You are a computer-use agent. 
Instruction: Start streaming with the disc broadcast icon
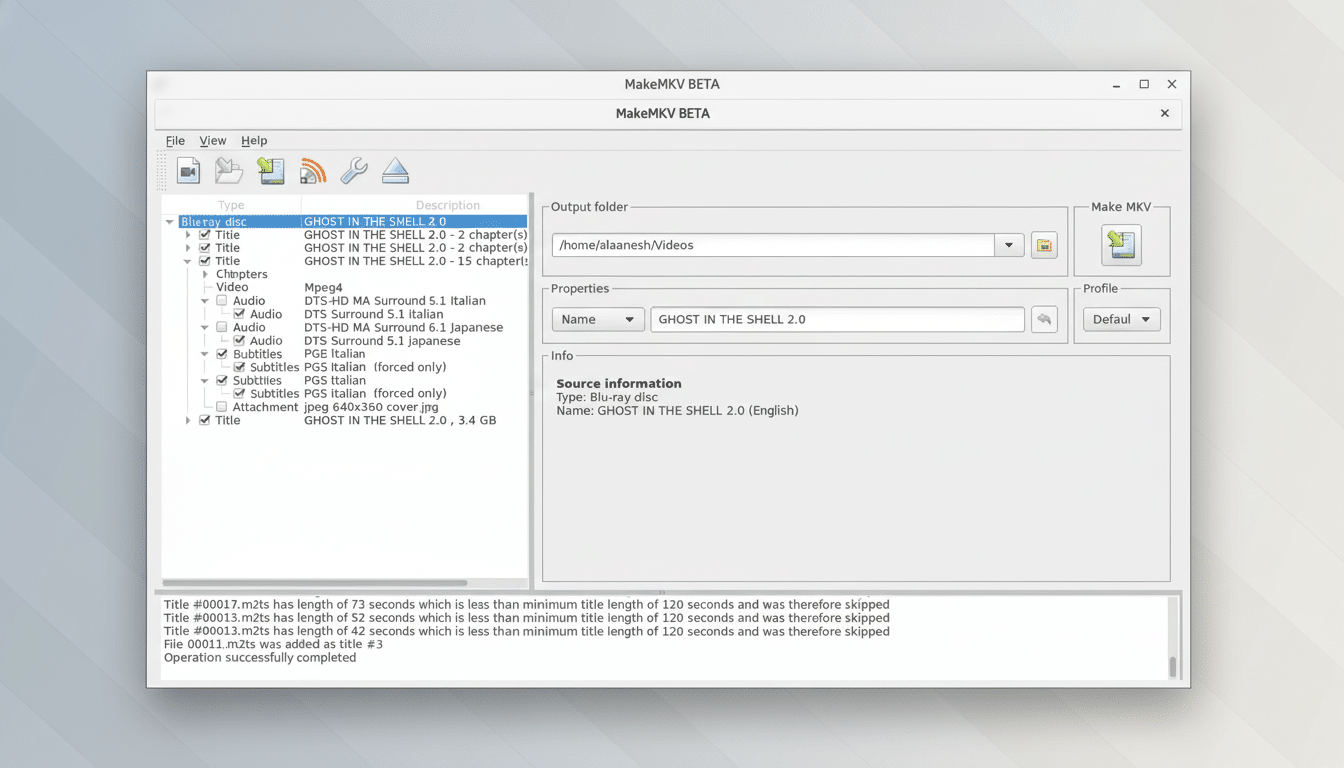click(312, 170)
